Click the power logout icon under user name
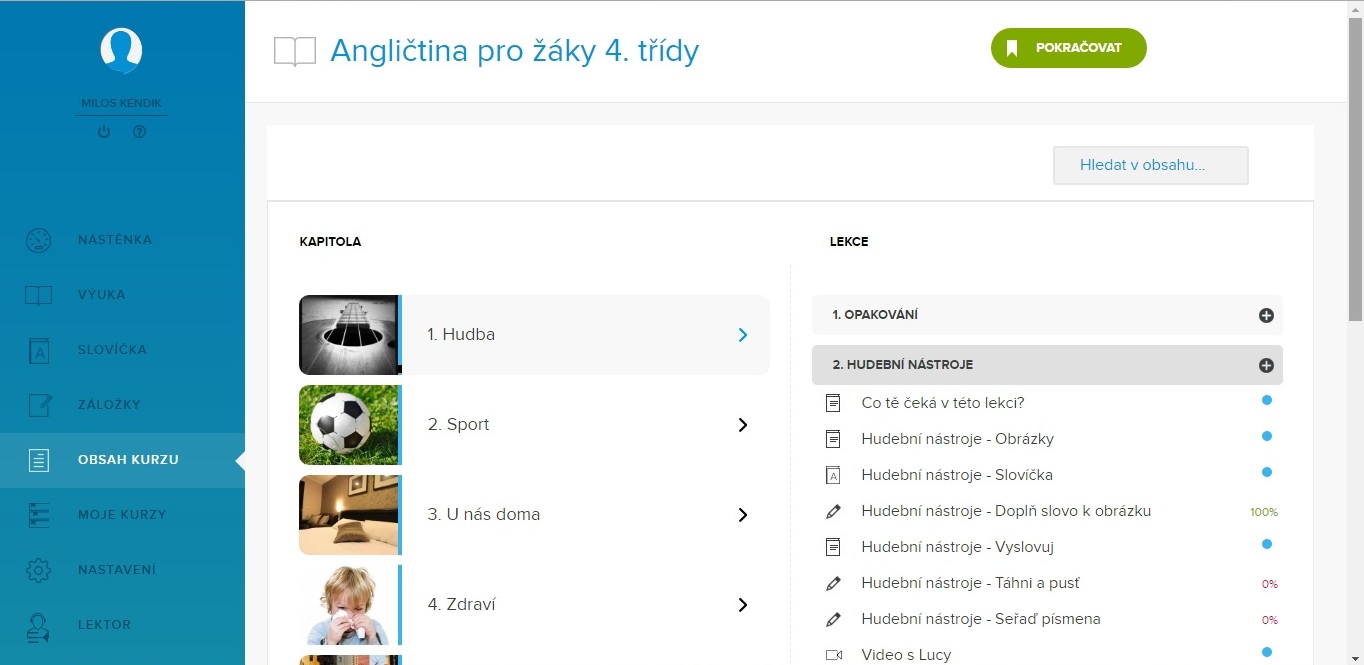Viewport: 1364px width, 665px height. [104, 132]
